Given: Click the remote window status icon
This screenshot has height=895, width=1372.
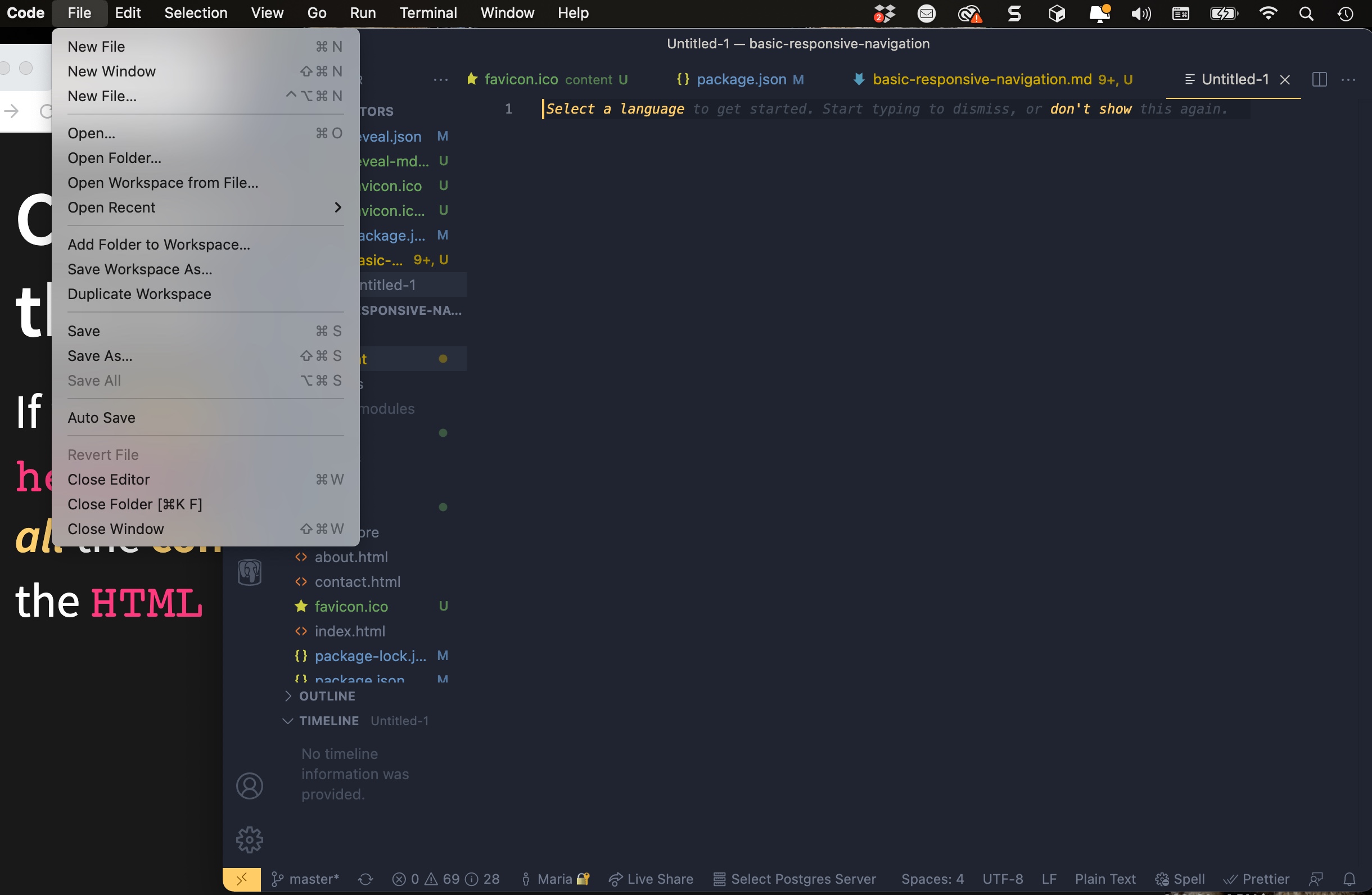Looking at the screenshot, I should [242, 879].
